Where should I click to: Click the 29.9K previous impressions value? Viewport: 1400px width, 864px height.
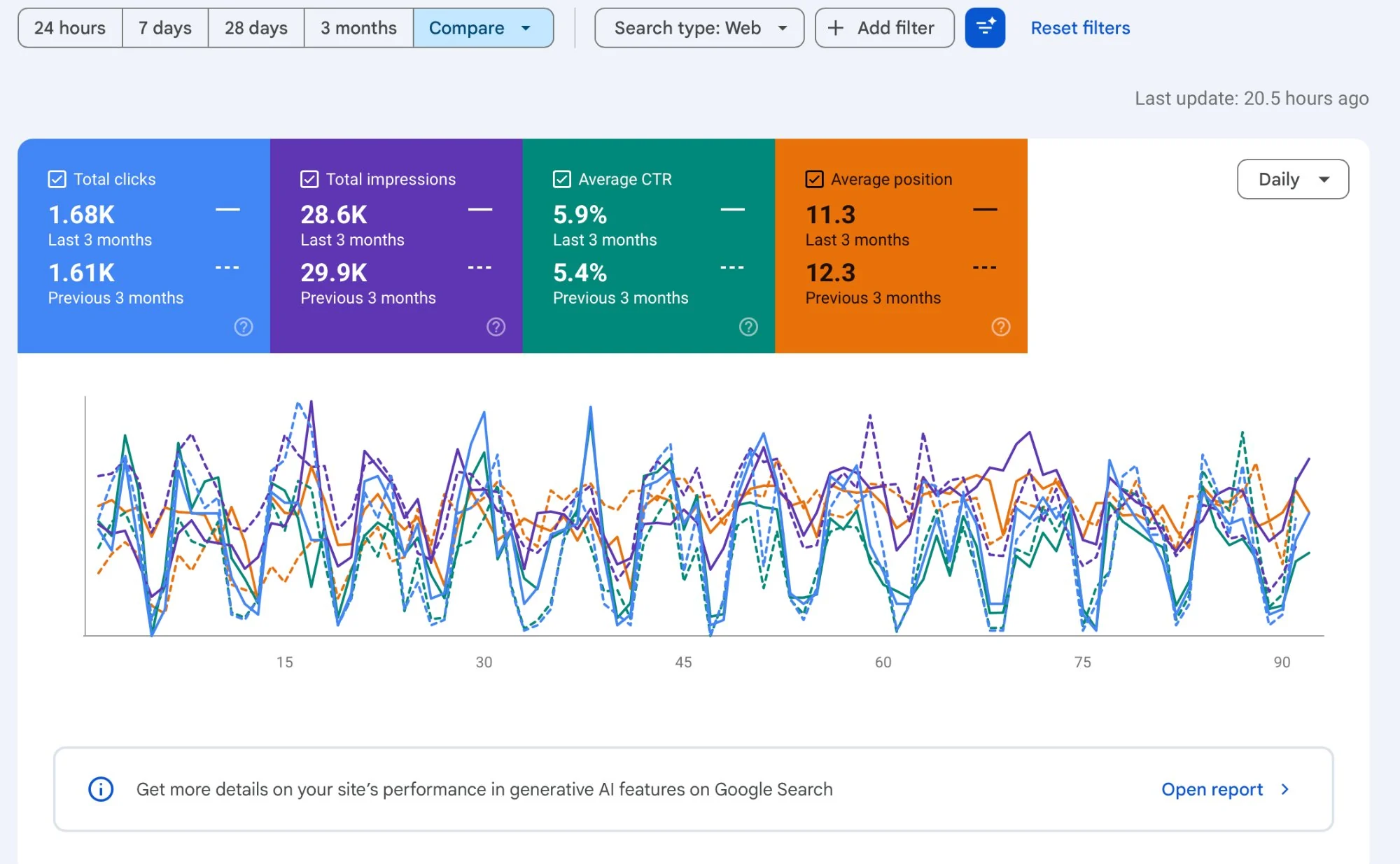point(334,272)
